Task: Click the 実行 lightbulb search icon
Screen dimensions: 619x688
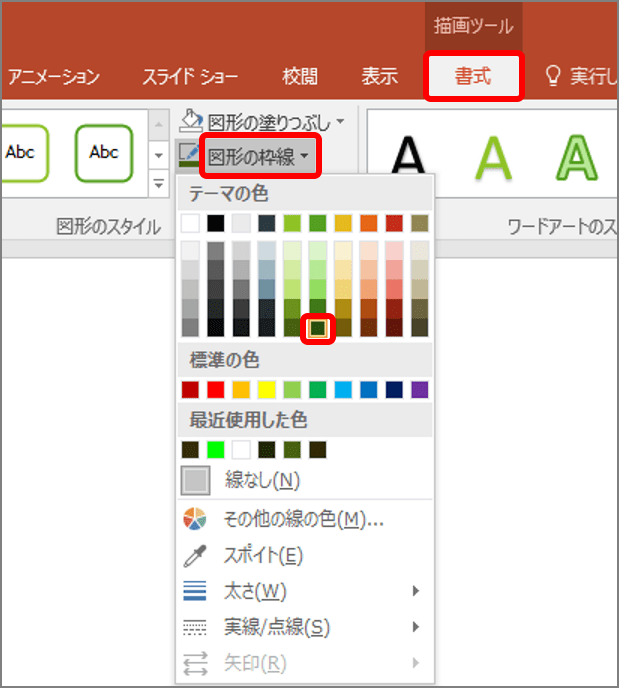Action: (553, 76)
